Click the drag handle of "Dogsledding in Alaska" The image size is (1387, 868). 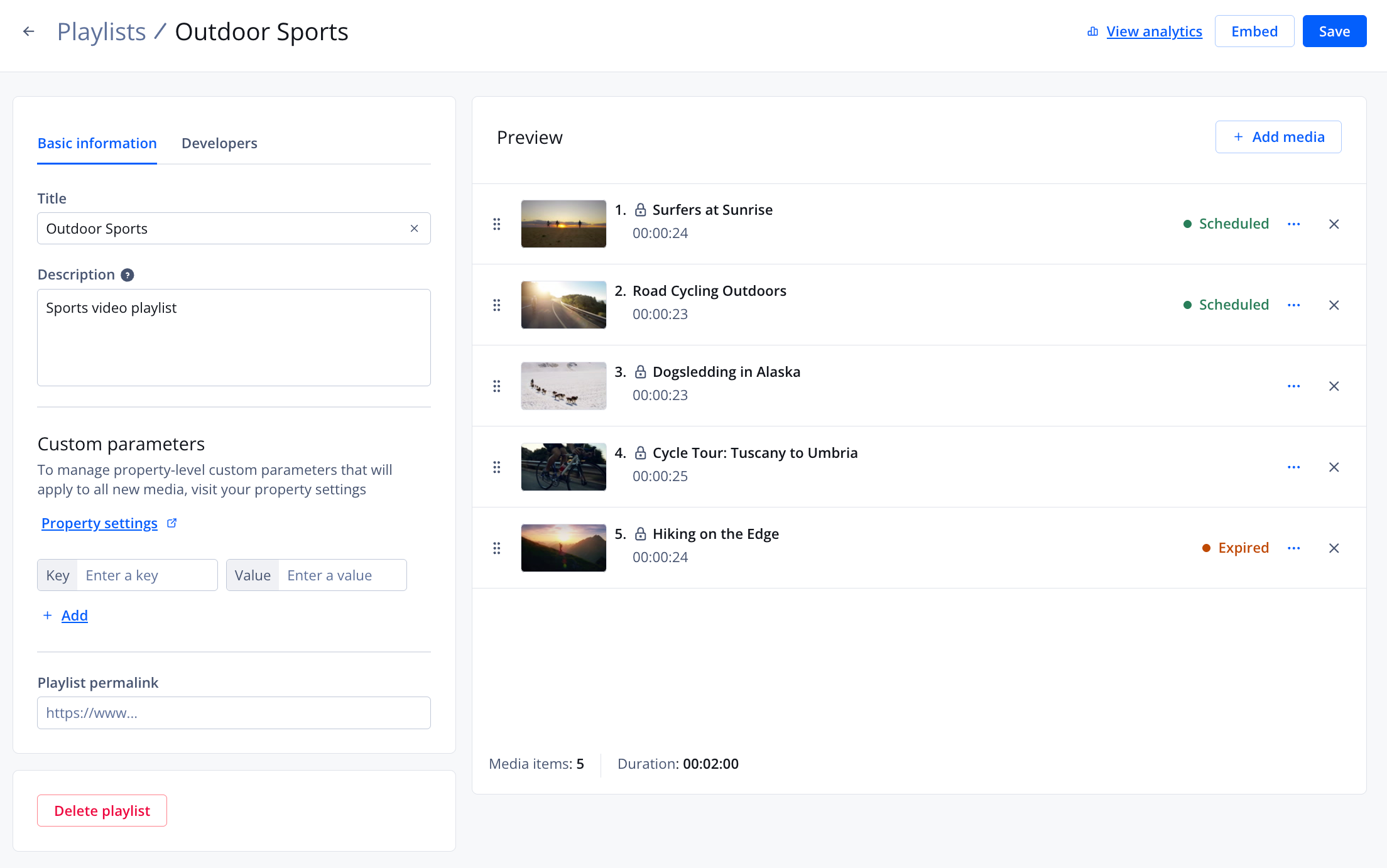point(497,386)
